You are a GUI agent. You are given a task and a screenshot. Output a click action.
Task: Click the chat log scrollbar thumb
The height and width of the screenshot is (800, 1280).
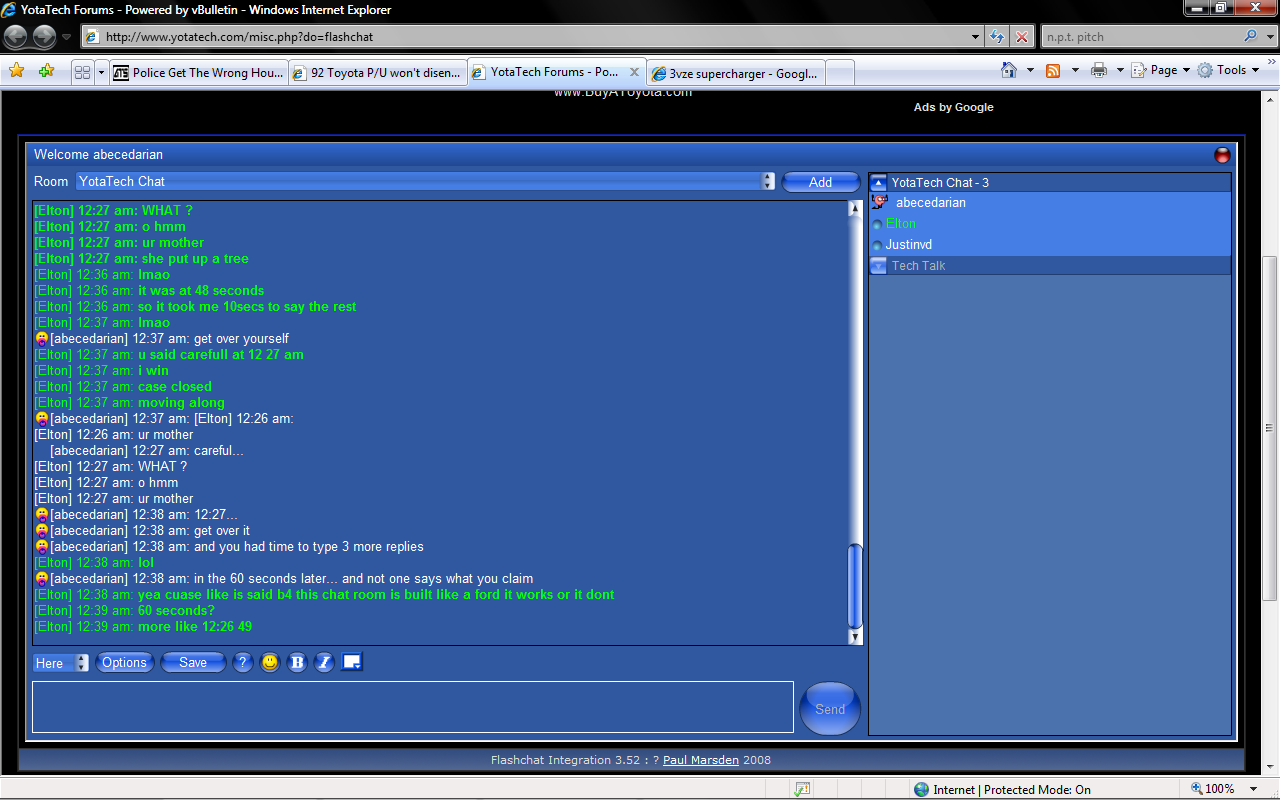pyautogui.click(x=855, y=586)
